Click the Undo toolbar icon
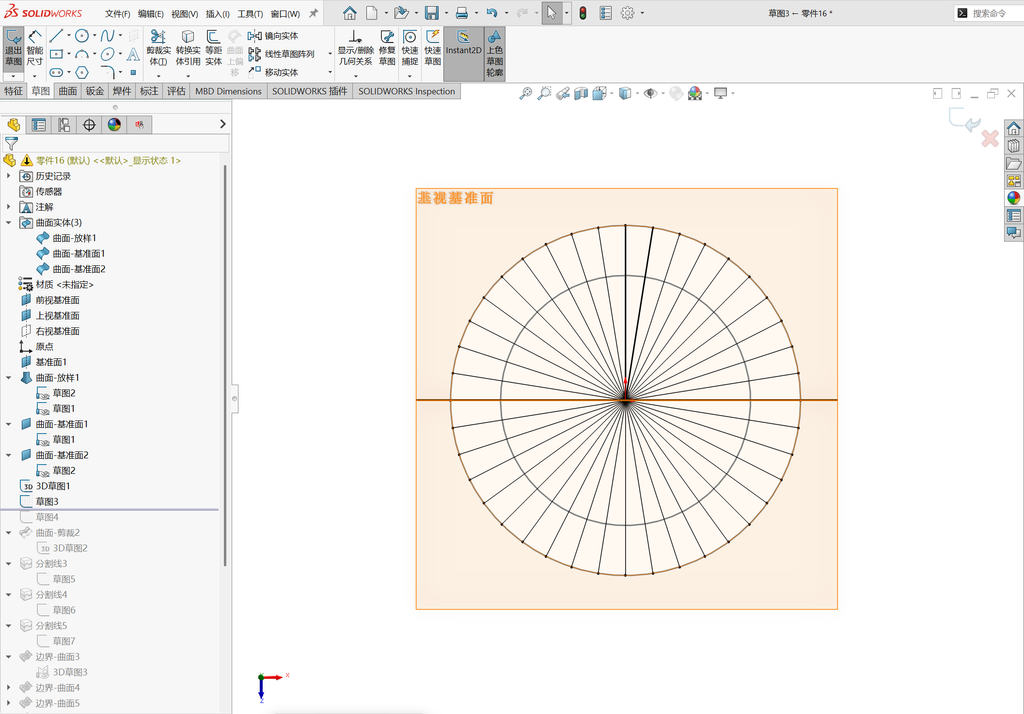This screenshot has height=714, width=1024. tap(492, 13)
